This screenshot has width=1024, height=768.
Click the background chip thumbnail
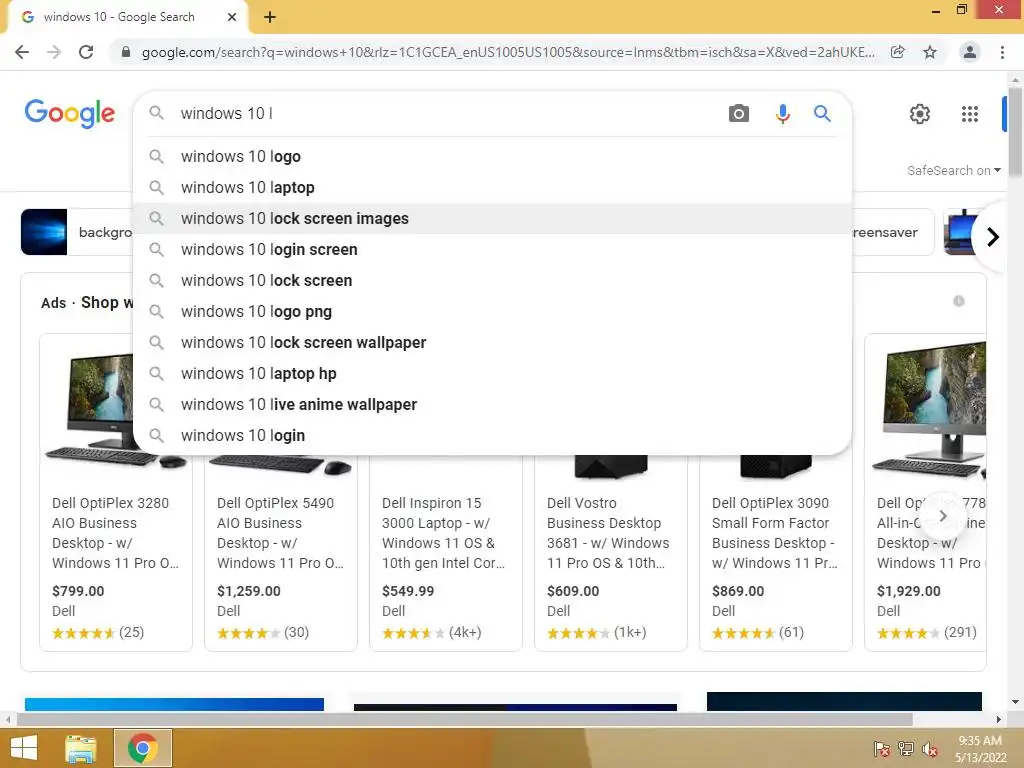pos(44,232)
